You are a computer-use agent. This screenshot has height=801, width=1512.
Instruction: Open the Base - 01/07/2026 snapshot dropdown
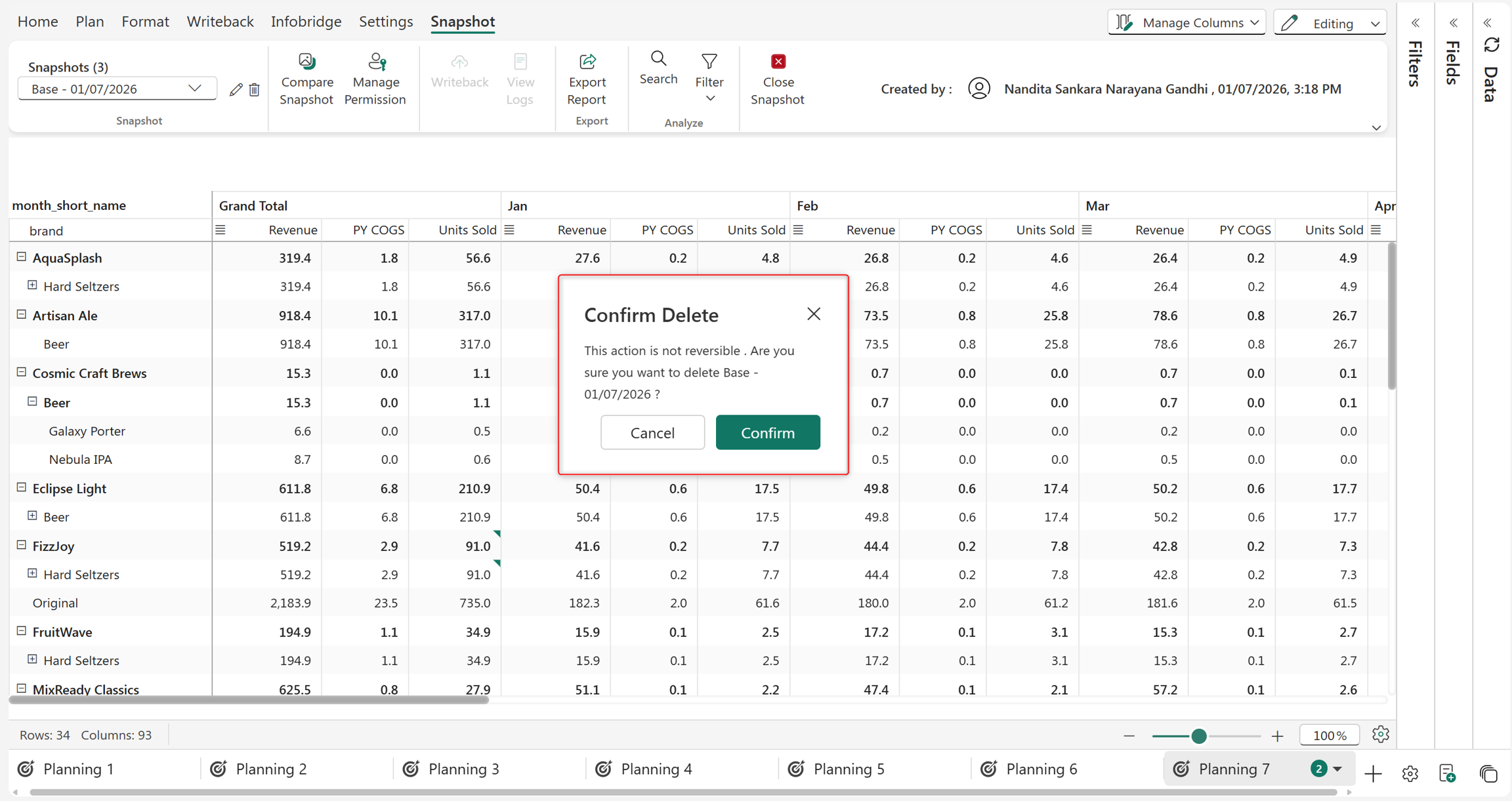pyautogui.click(x=117, y=89)
